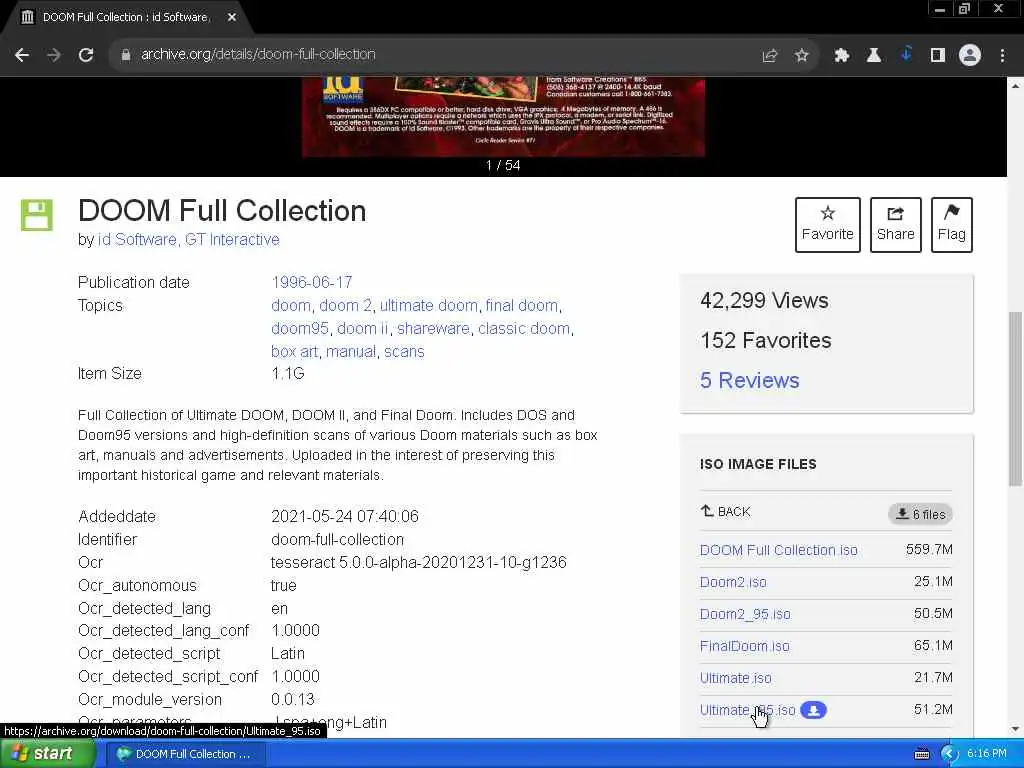
Task: Open Chrome three-dot menu
Action: point(1002,56)
